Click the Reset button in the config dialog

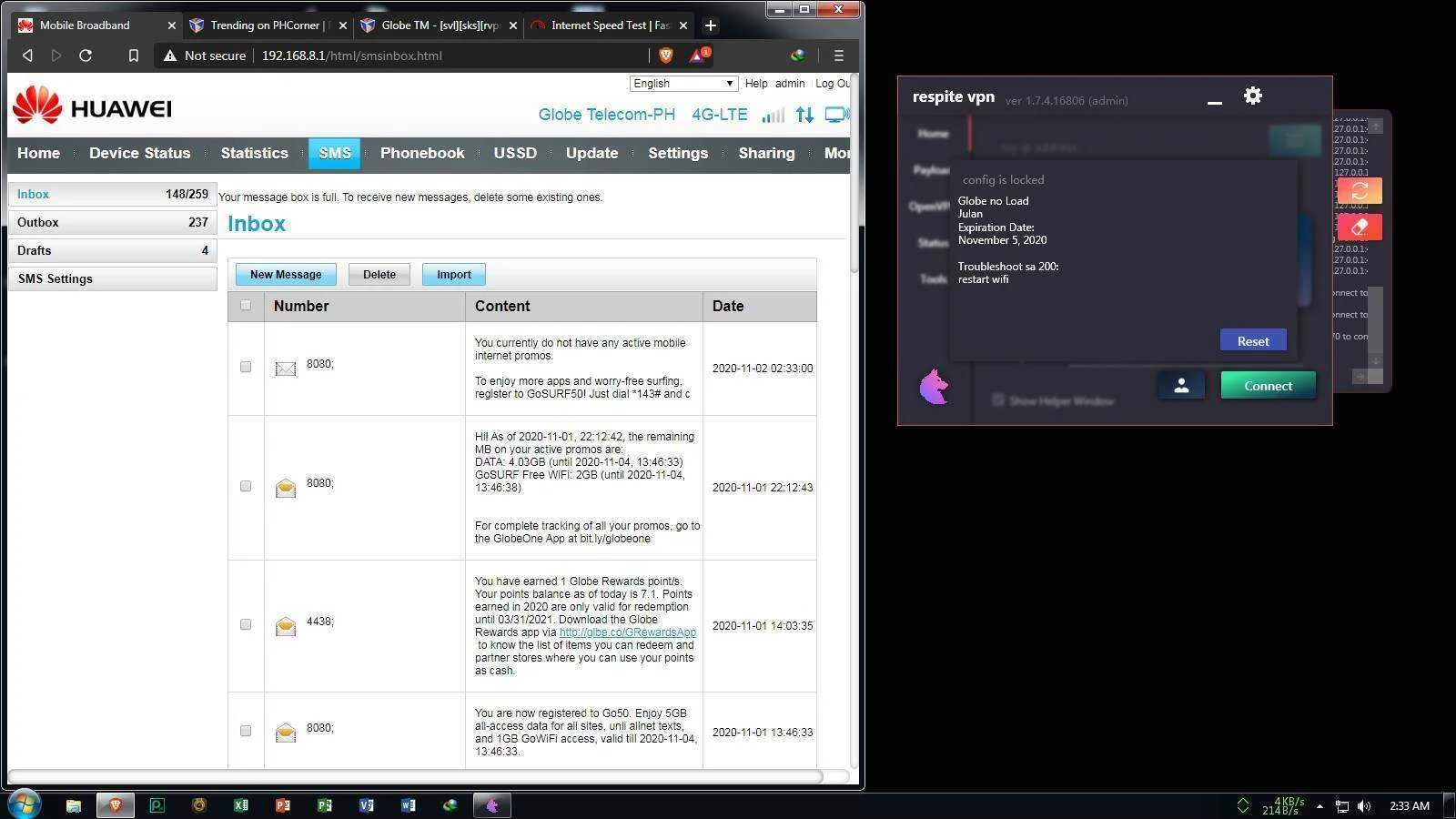point(1253,341)
